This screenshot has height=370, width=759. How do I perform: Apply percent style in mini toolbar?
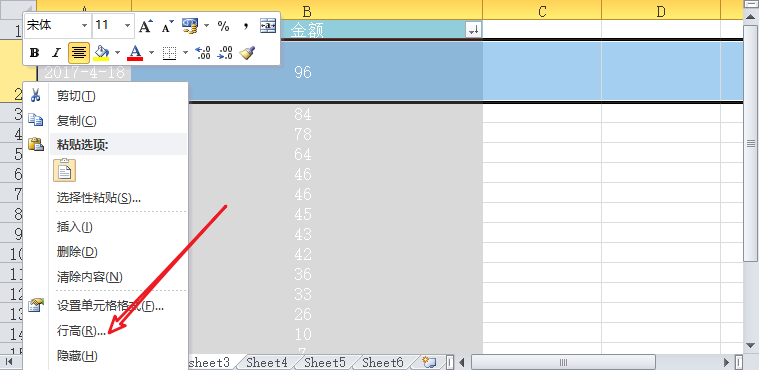pos(223,26)
